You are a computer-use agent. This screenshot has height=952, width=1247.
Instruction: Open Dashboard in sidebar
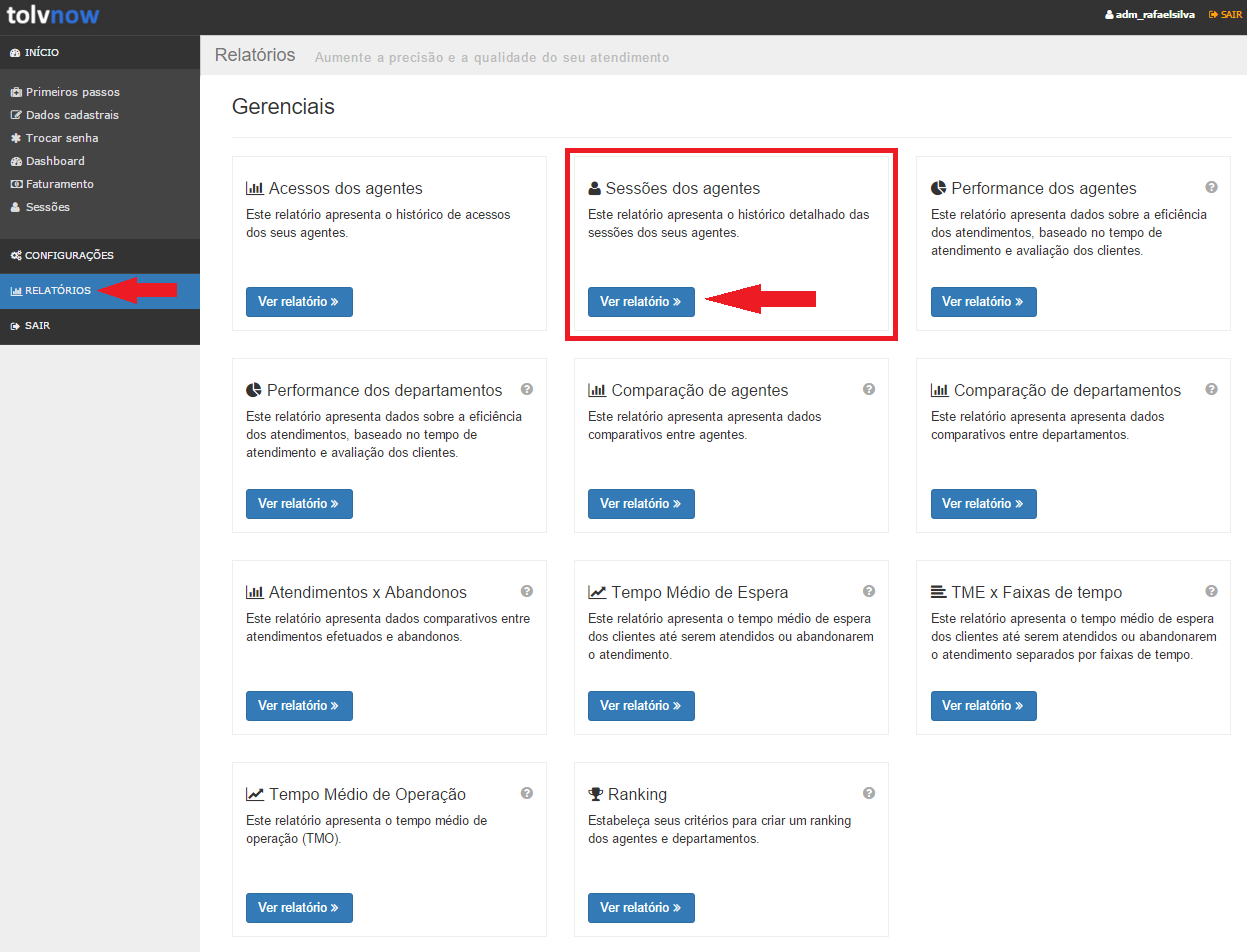tap(48, 161)
